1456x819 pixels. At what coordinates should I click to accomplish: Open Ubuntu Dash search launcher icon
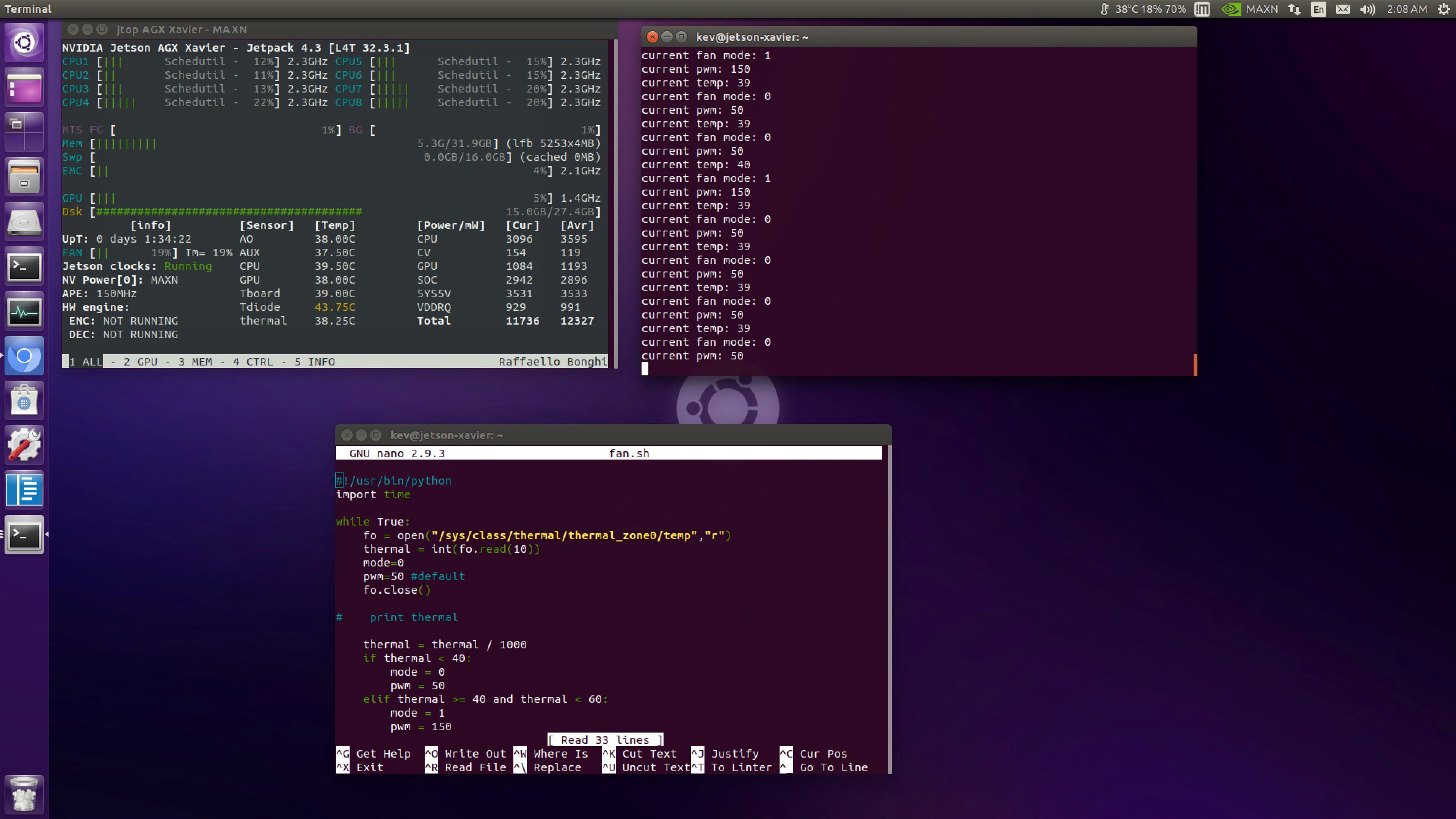coord(24,42)
